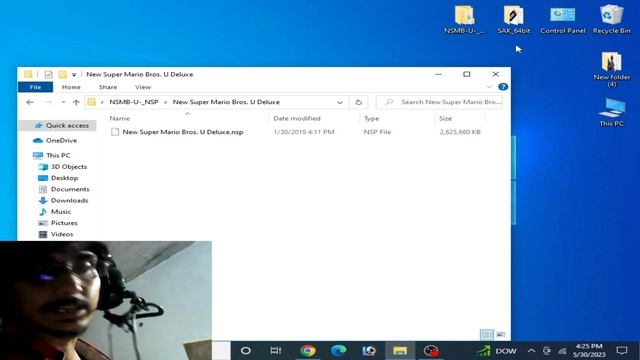This screenshot has height=360, width=640.
Task: Select Recycle Bin desktop icon
Action: [611, 20]
